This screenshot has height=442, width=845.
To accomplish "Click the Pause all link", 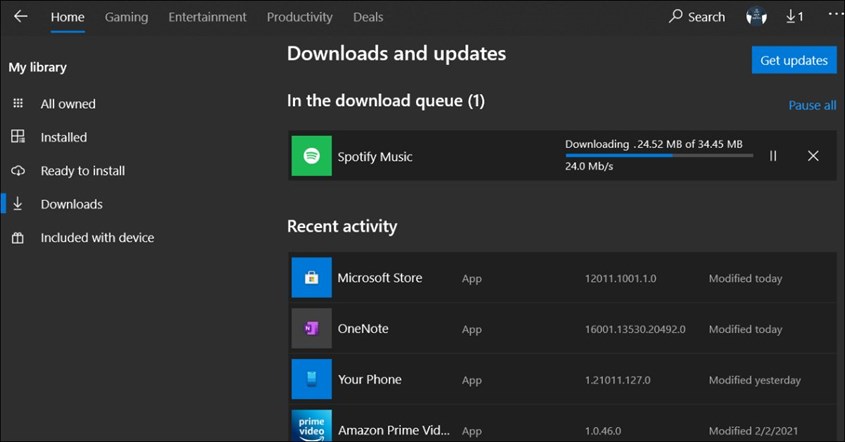I will pyautogui.click(x=812, y=105).
